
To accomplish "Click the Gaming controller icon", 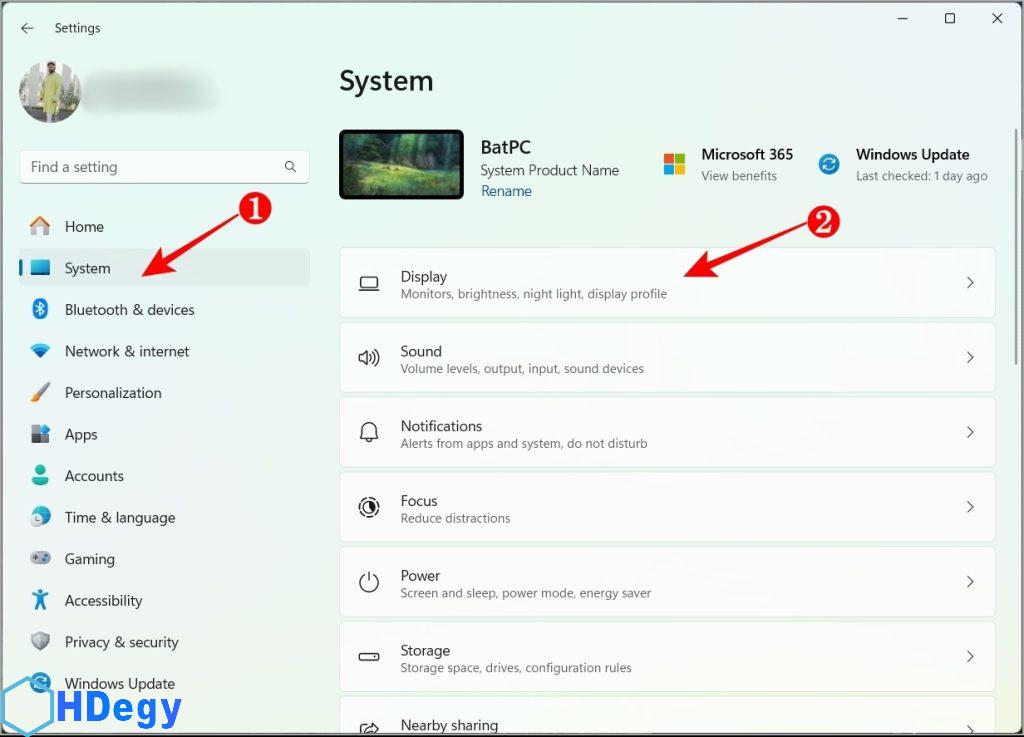I will [x=40, y=559].
